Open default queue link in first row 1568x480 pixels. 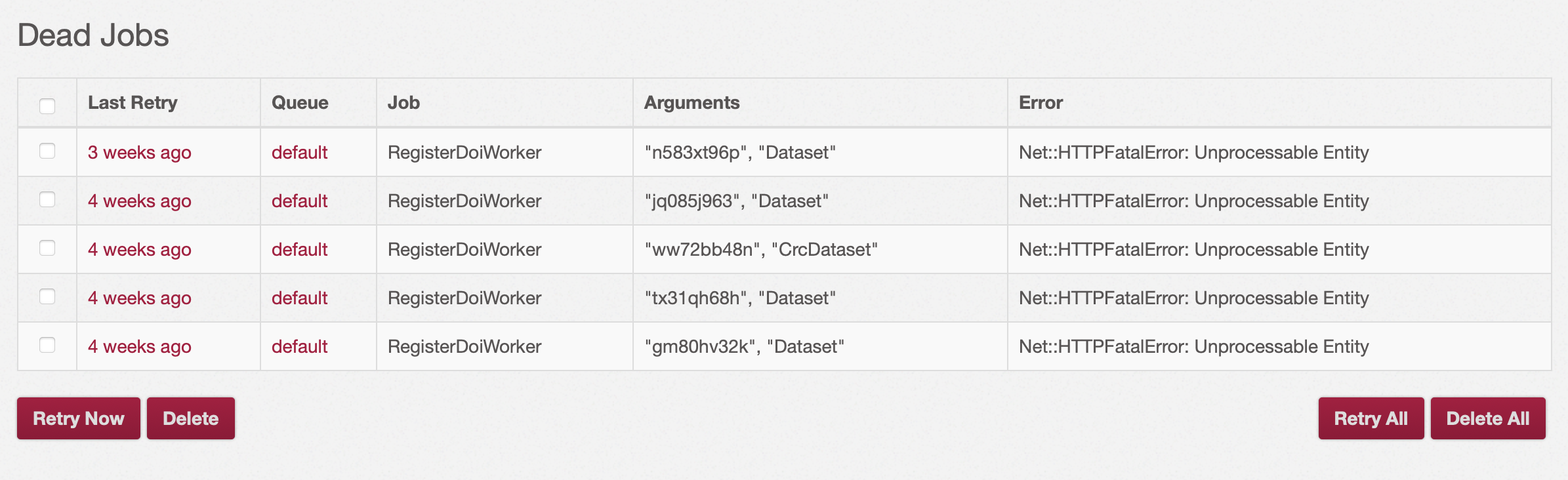(299, 153)
